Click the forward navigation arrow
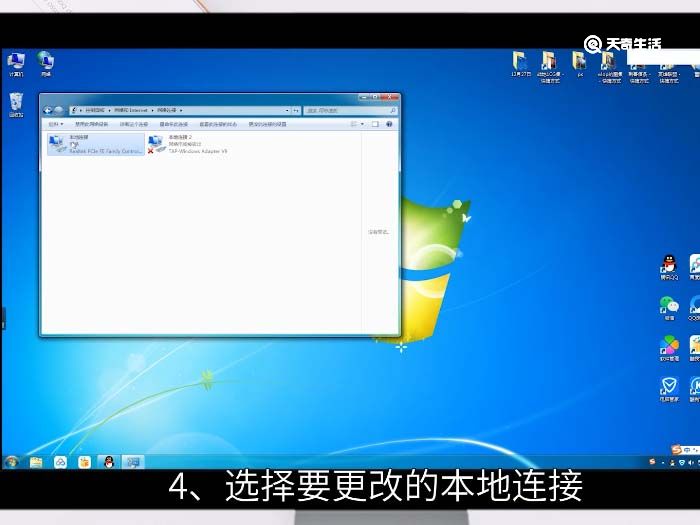Screen dimensions: 700x525 point(58,110)
